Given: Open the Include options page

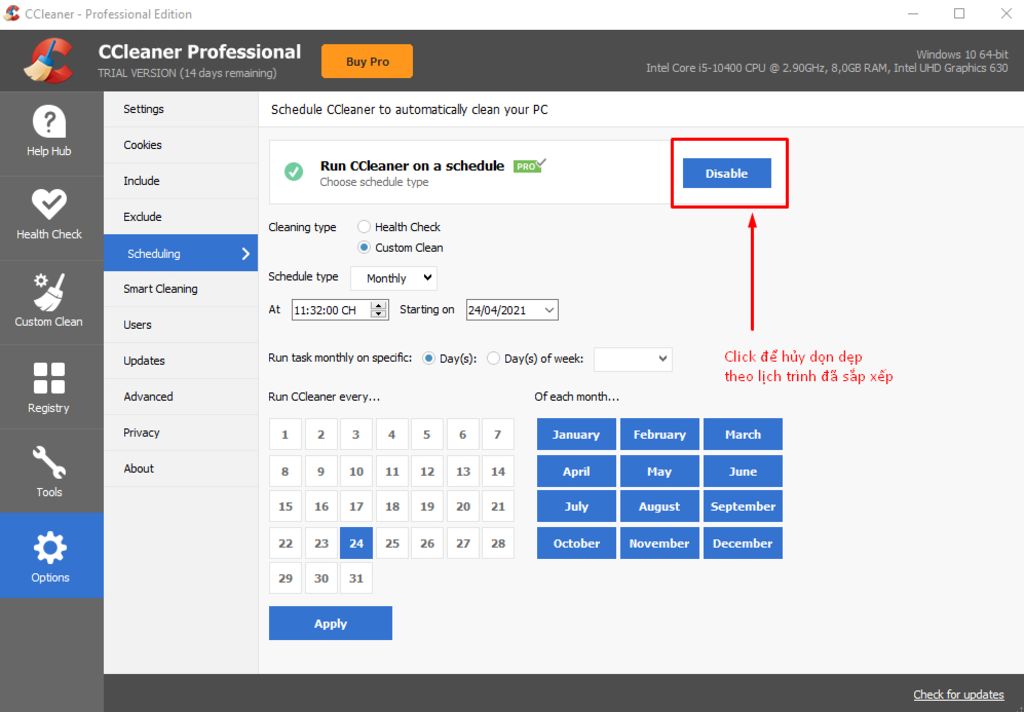Looking at the screenshot, I should coord(181,181).
